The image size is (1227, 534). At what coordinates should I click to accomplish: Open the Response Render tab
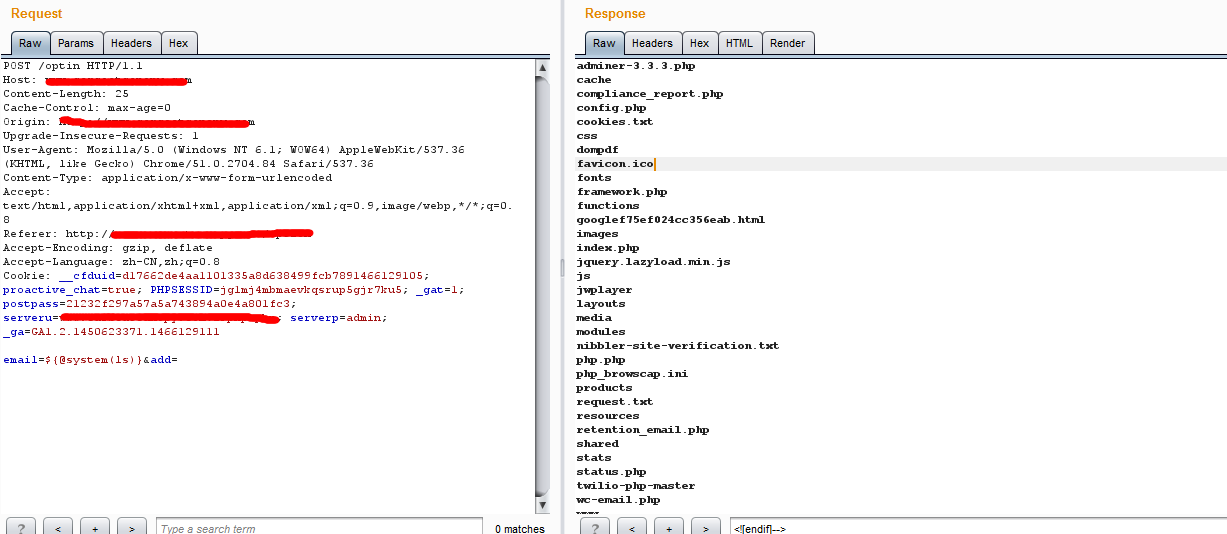point(788,43)
